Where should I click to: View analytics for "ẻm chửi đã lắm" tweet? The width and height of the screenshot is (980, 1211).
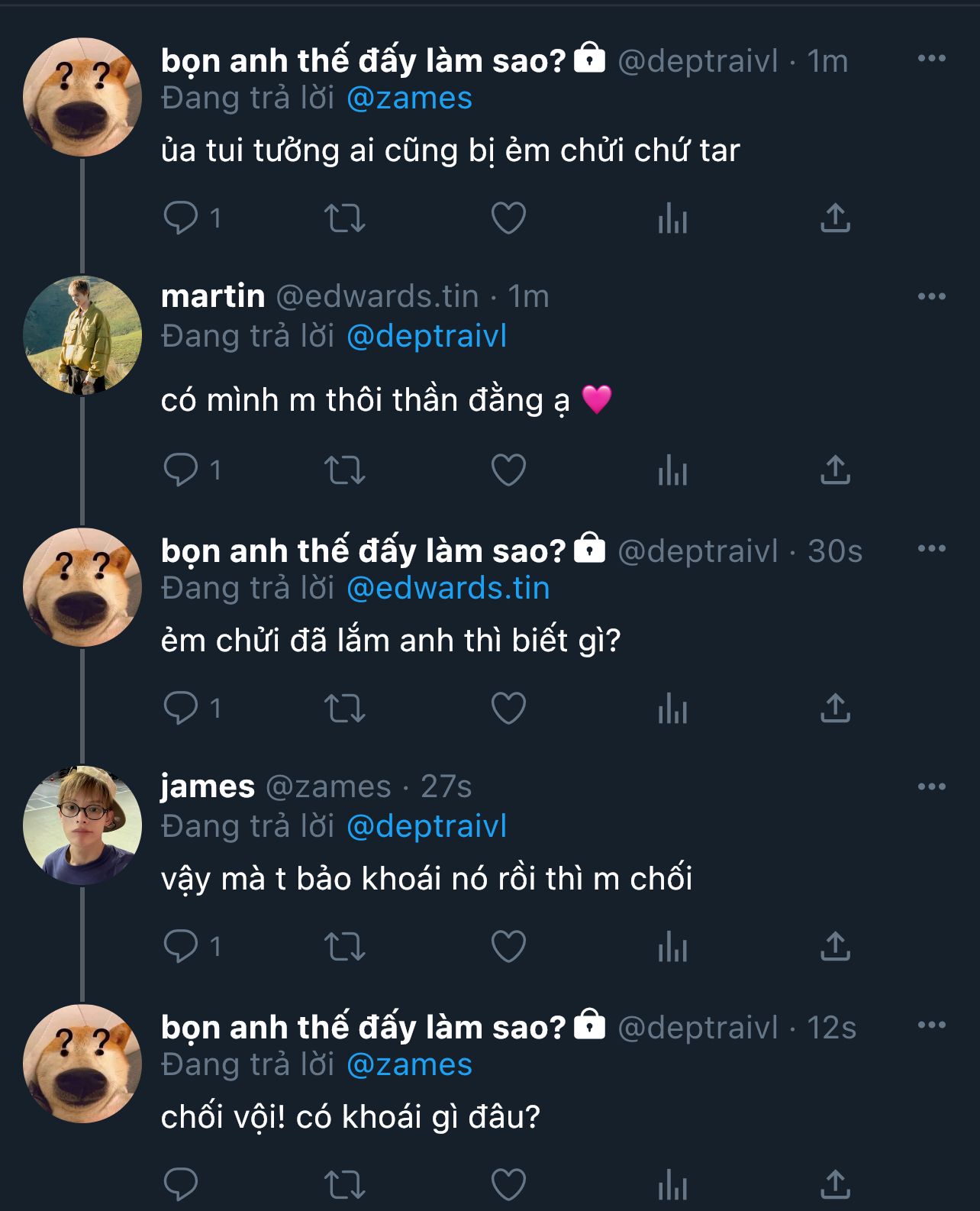pyautogui.click(x=672, y=709)
